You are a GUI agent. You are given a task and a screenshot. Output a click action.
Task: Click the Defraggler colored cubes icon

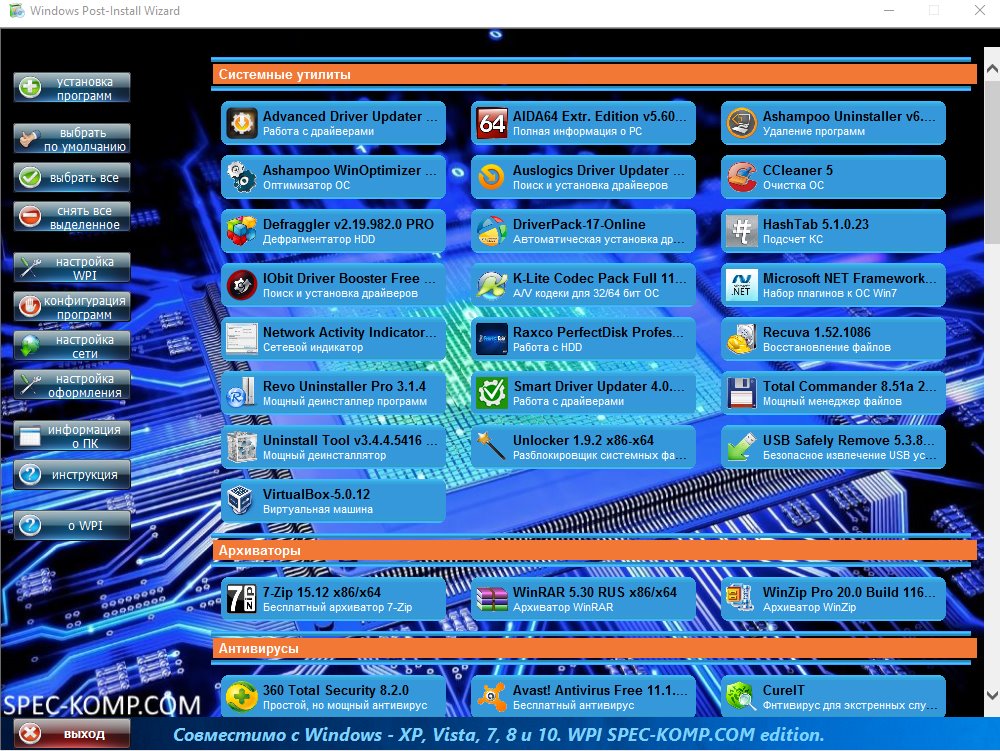click(242, 231)
